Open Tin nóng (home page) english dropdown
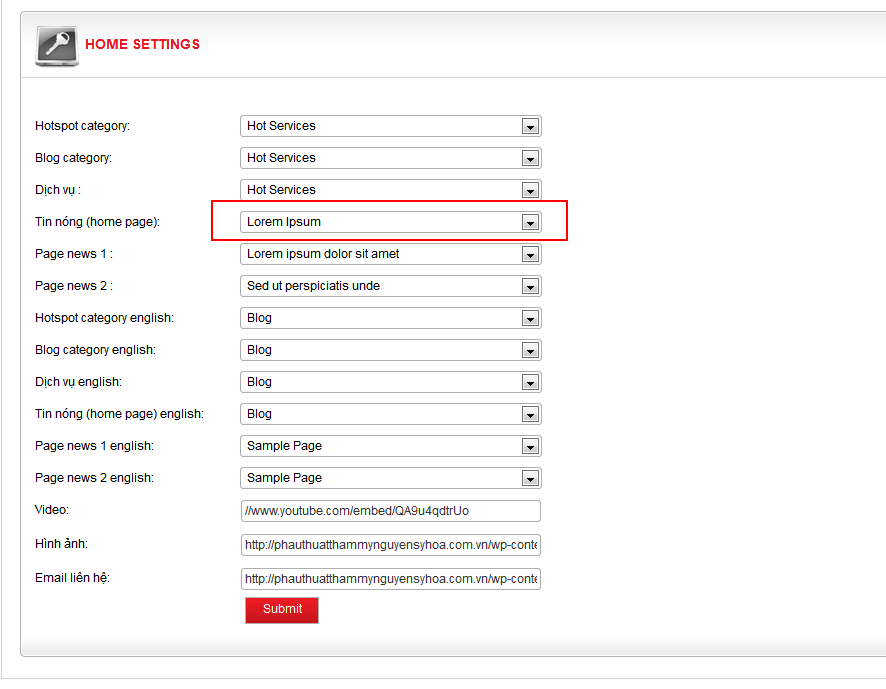The height and width of the screenshot is (689, 886). 390,414
